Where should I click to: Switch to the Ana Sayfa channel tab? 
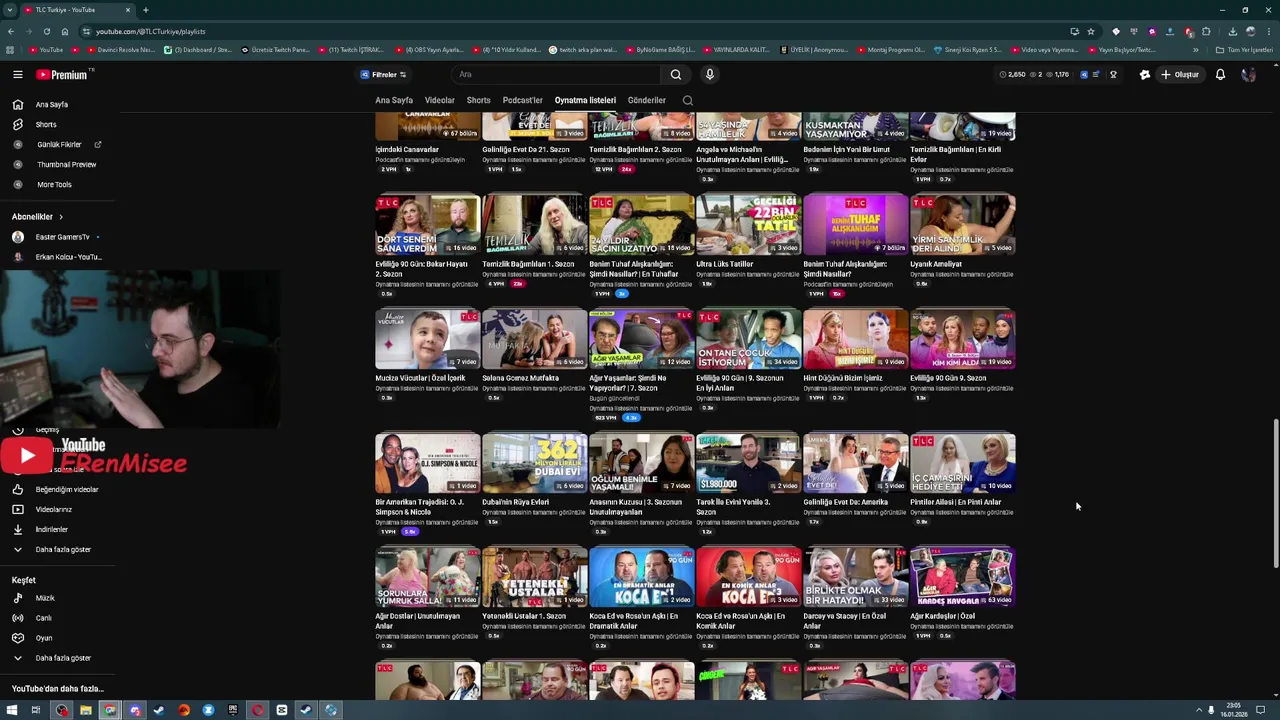[394, 100]
